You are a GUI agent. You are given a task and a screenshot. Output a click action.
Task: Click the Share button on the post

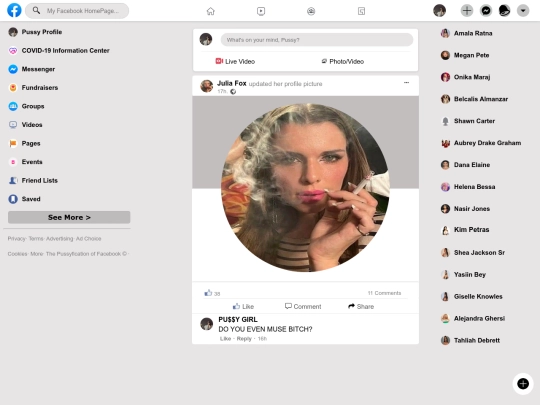[361, 307]
